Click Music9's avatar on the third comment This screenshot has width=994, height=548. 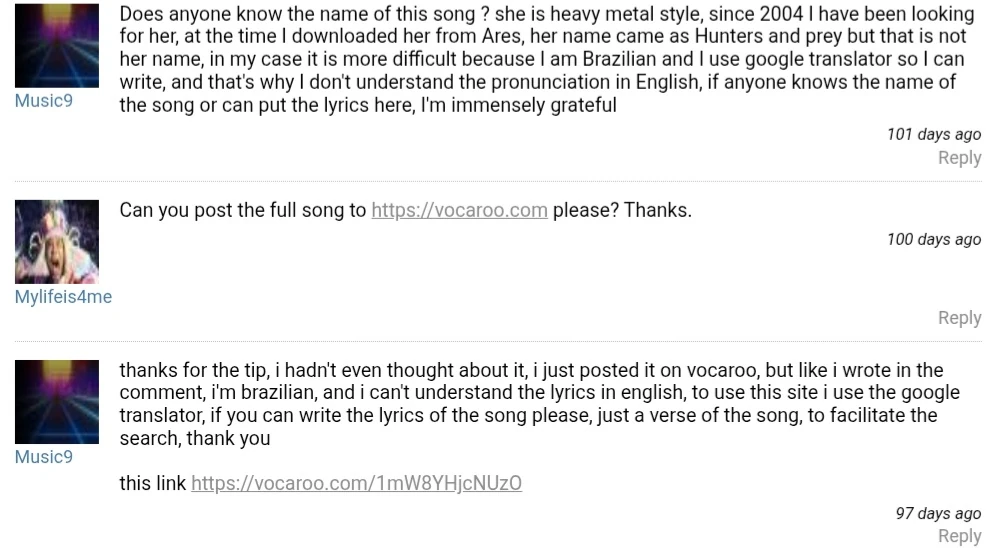56,401
